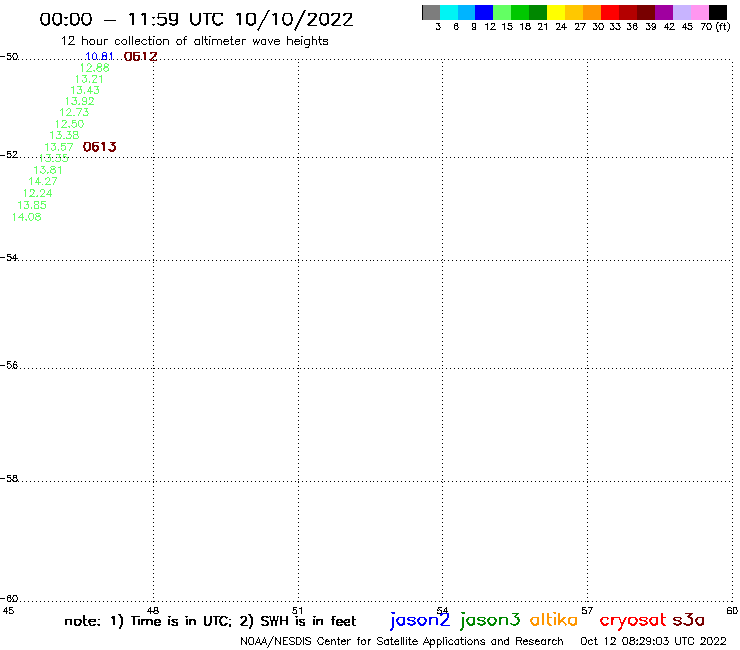
Task: Click the cyan swatch in the color scale
Action: [449, 12]
